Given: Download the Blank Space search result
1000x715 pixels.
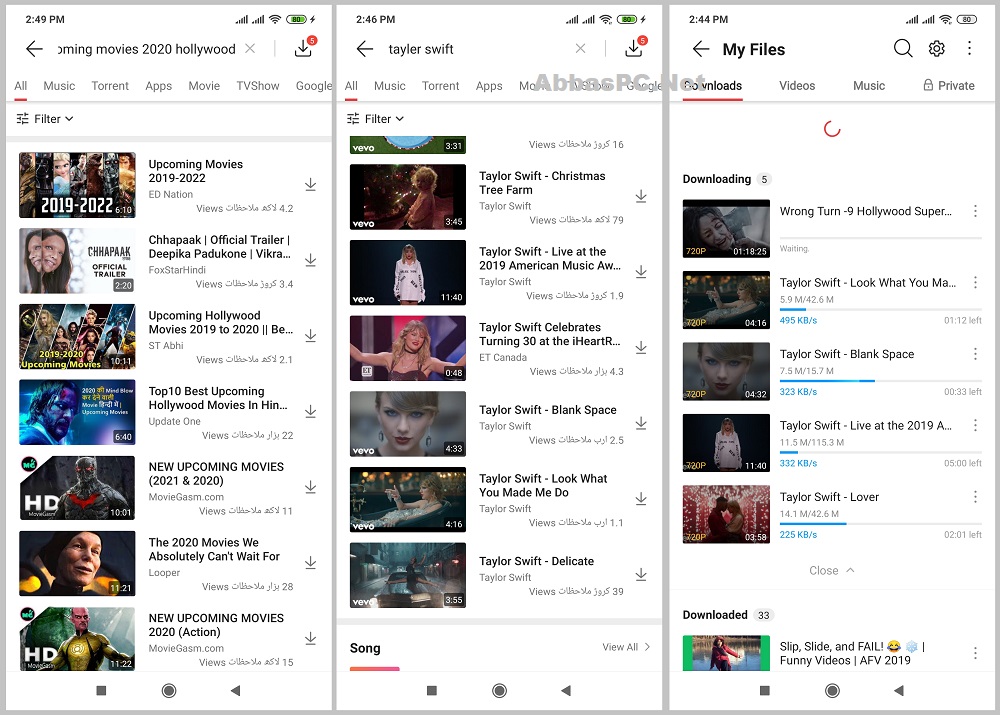Looking at the screenshot, I should [x=641, y=424].
